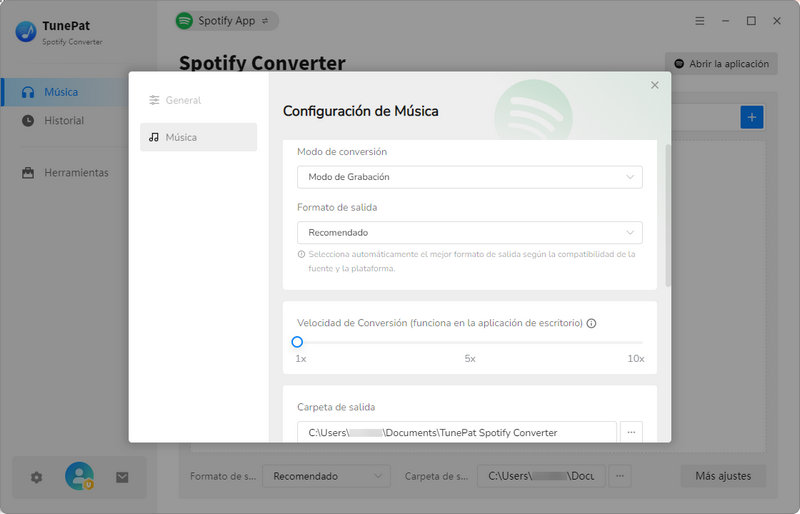This screenshot has width=800, height=514.
Task: Click the Carpeta de salida path field
Action: (x=457, y=432)
